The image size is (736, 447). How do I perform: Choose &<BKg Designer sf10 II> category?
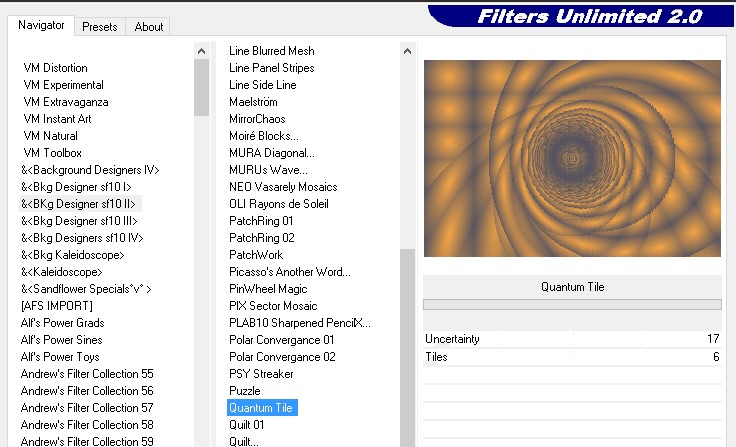(78, 204)
